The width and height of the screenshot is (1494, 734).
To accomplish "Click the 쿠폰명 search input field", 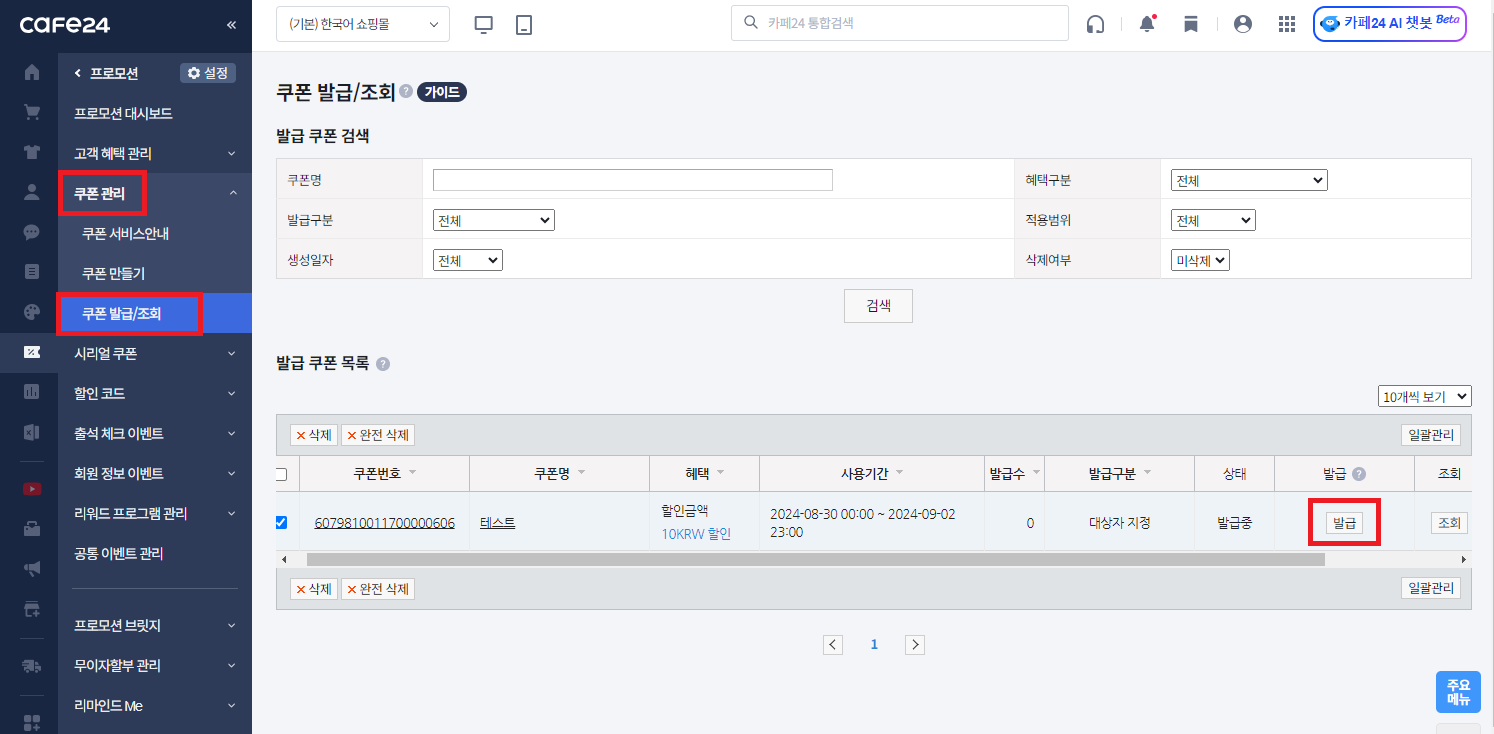I will [633, 180].
